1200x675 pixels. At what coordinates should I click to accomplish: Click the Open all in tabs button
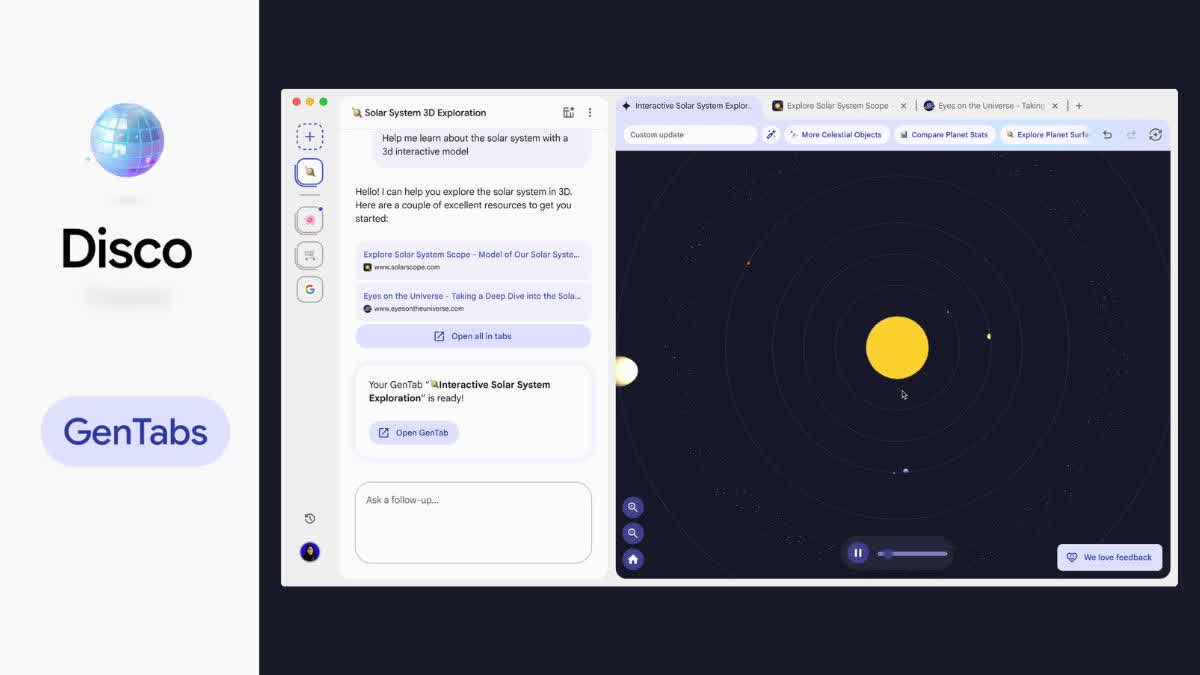473,336
